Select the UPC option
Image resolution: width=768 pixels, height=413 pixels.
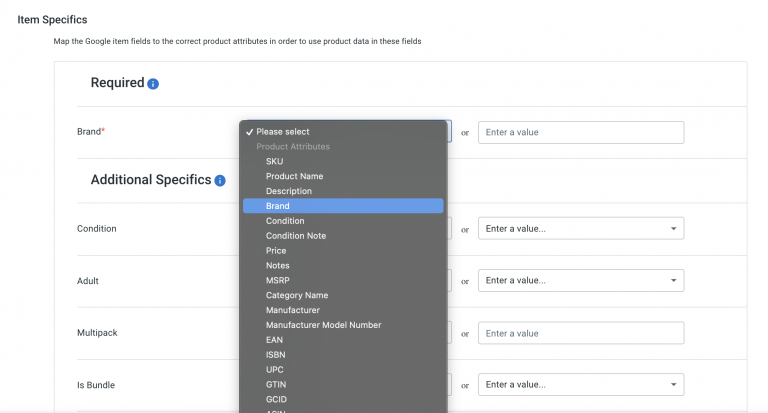(275, 355)
